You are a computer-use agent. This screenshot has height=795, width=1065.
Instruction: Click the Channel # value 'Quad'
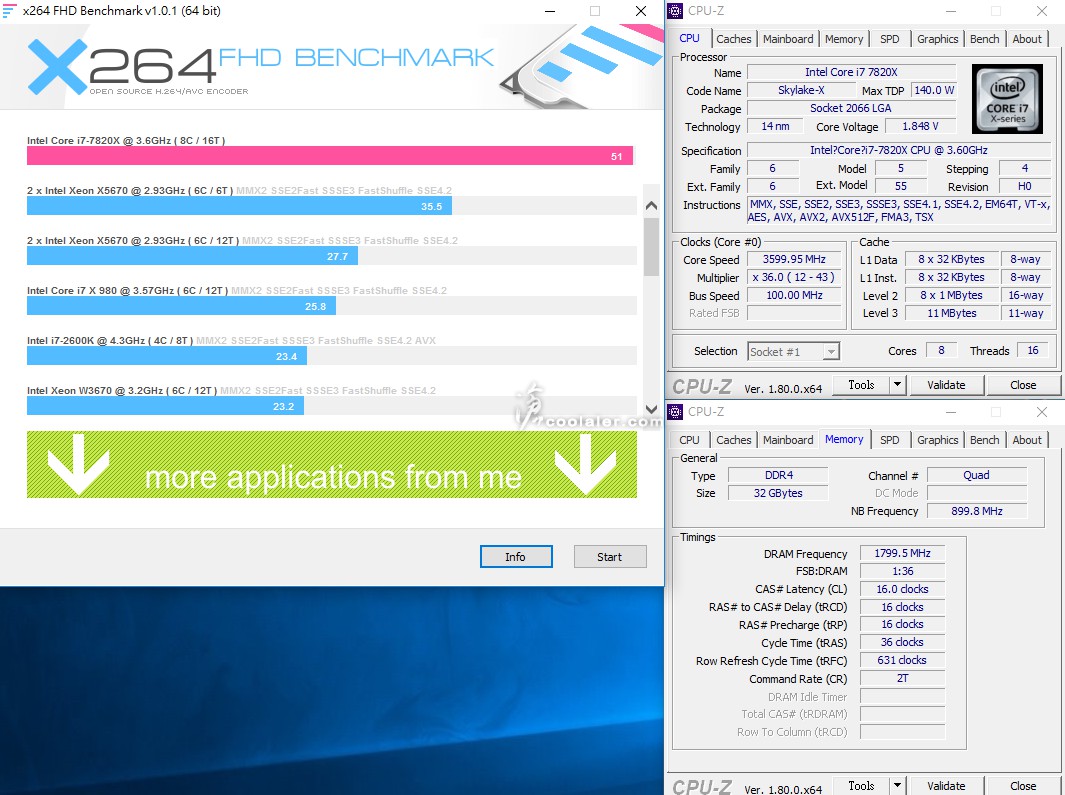tap(977, 475)
